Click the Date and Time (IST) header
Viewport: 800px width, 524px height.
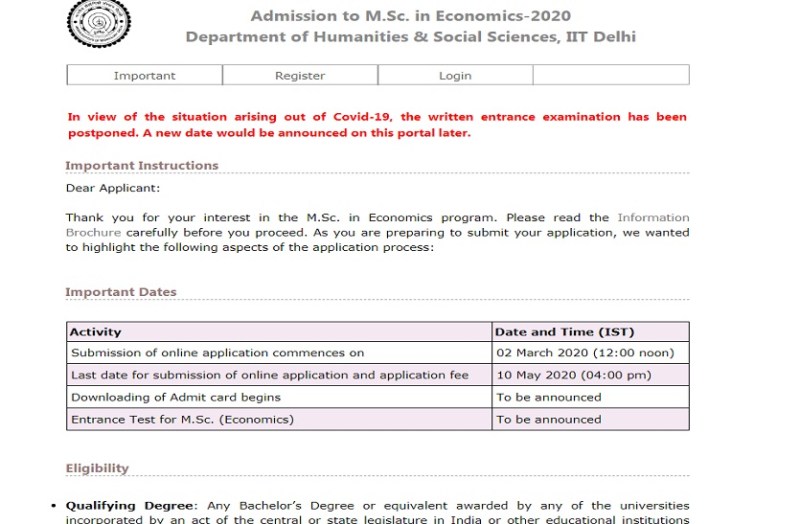pos(565,332)
